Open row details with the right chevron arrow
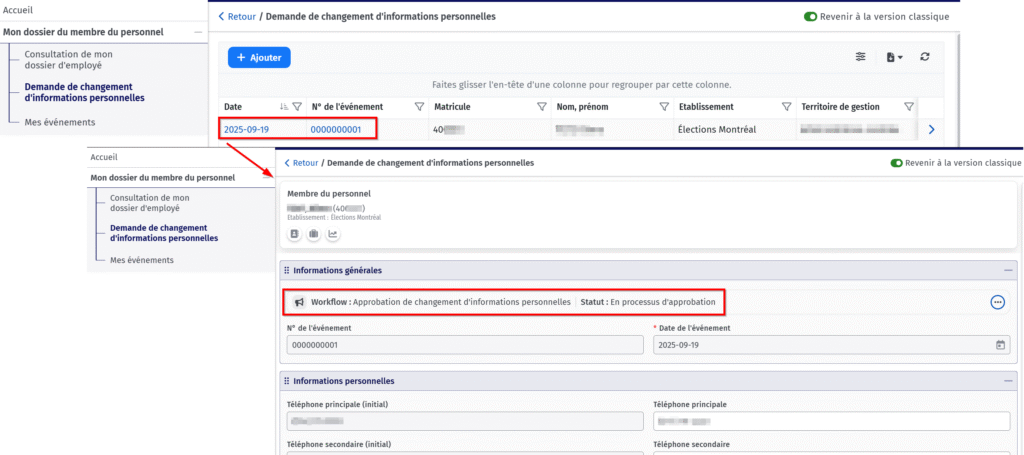The height and width of the screenshot is (455, 1024). click(x=931, y=129)
